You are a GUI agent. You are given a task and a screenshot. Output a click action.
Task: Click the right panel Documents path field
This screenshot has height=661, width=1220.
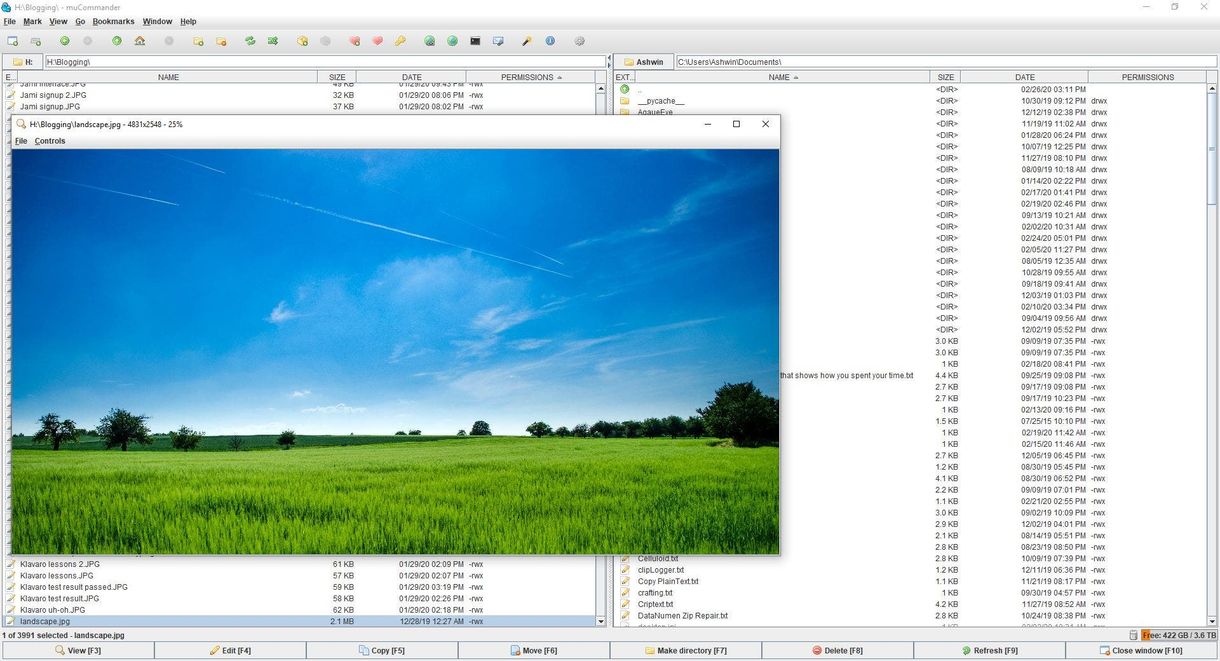946,62
